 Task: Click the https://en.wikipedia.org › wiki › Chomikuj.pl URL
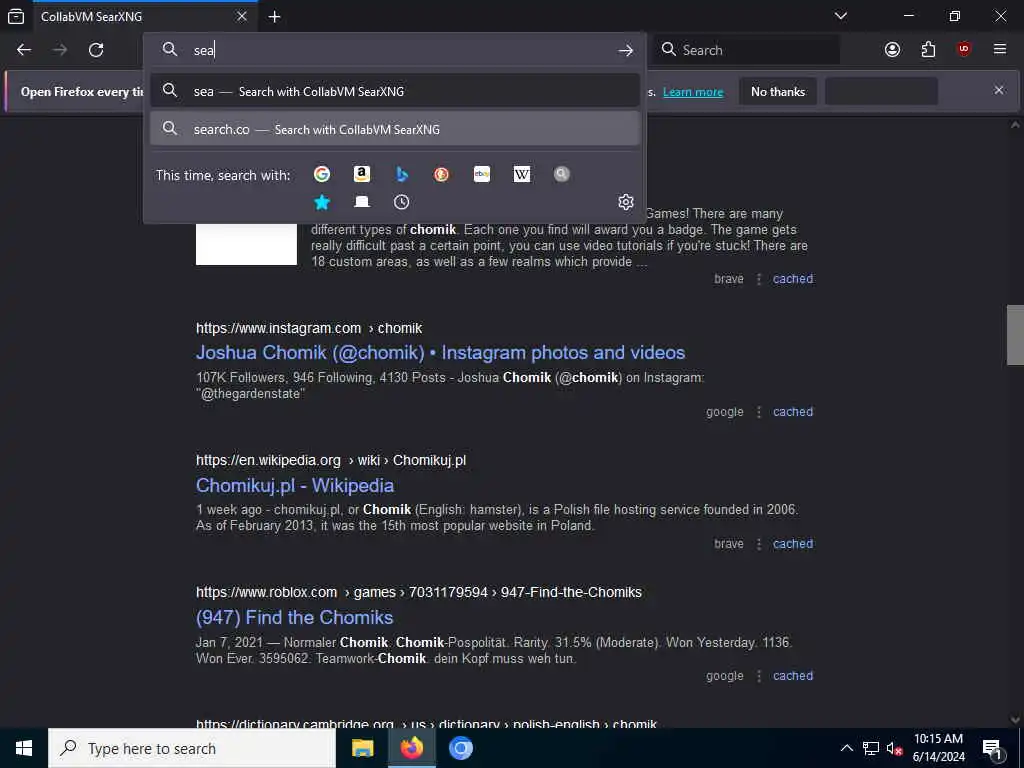point(331,460)
